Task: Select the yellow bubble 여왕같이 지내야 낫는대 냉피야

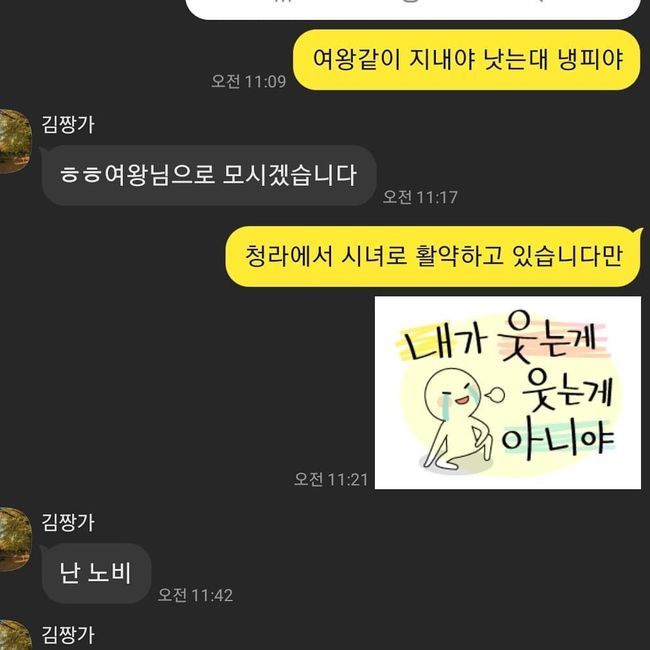Action: (x=466, y=60)
